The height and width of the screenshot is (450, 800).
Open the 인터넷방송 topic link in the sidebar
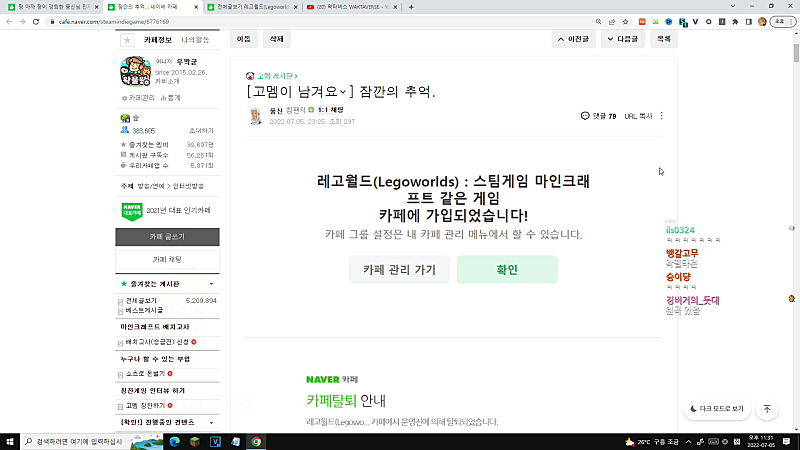pos(188,186)
